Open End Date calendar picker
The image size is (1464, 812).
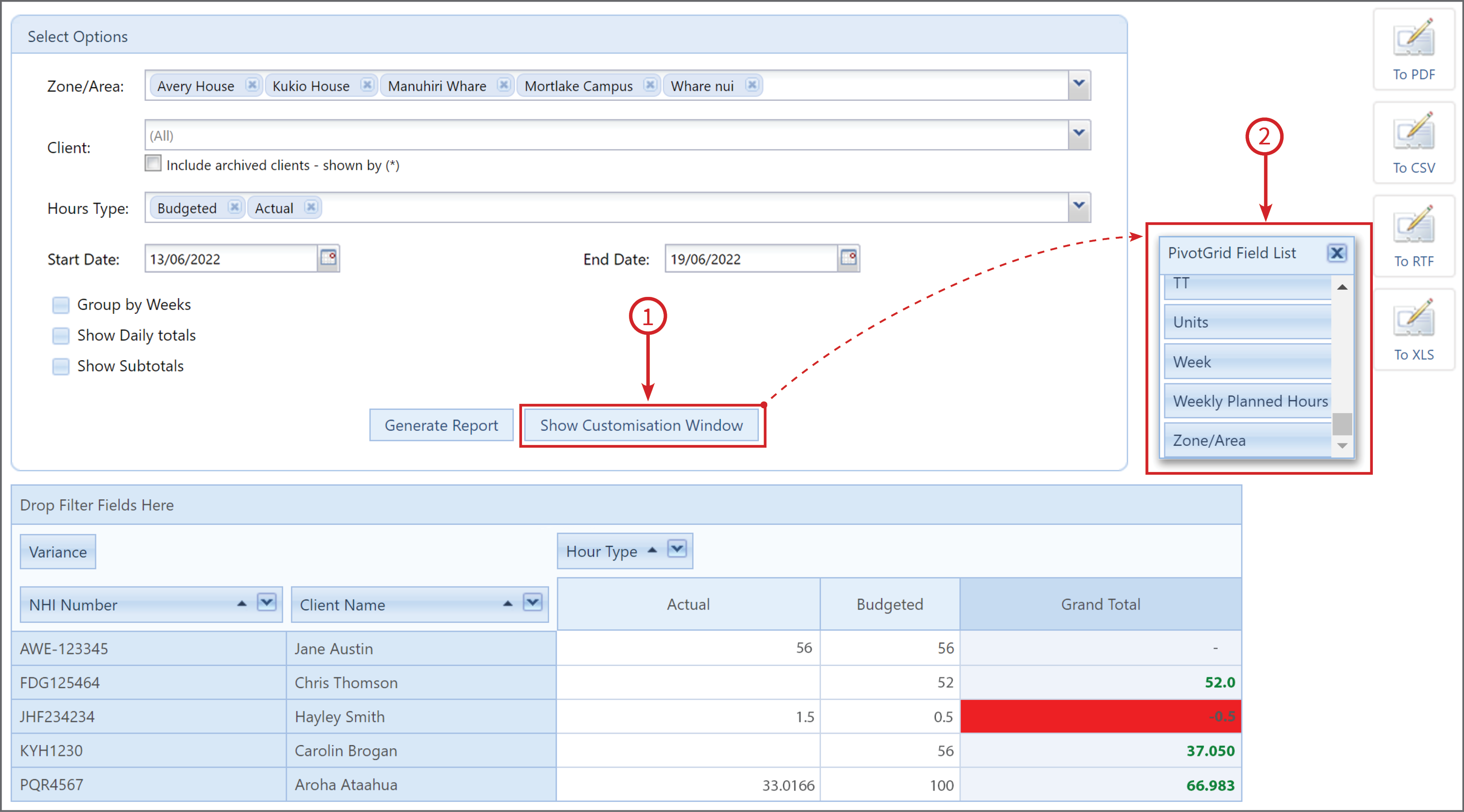pos(848,259)
